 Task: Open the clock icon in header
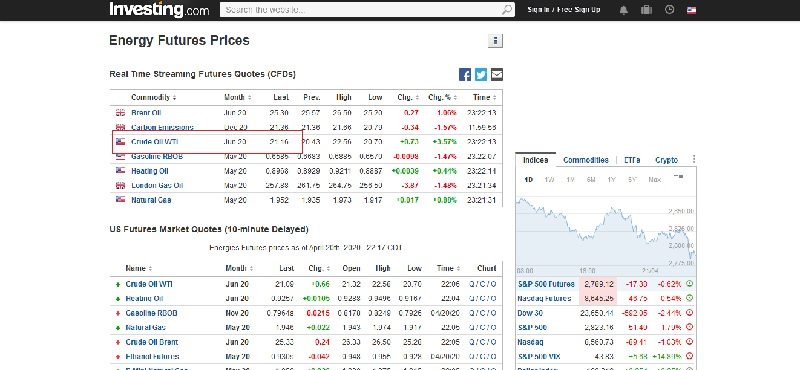[x=669, y=10]
